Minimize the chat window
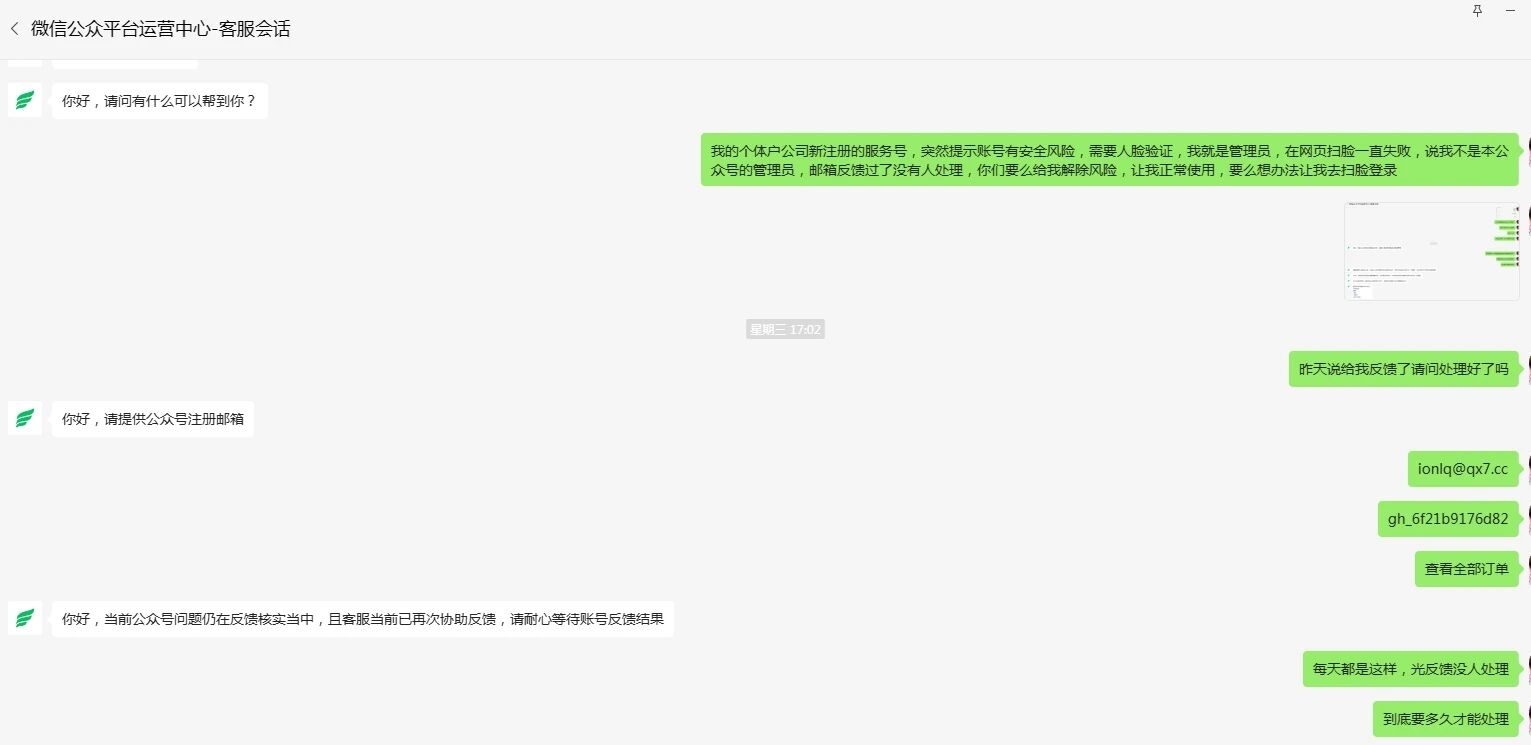Screen dimensions: 1531x745 [1510, 10]
